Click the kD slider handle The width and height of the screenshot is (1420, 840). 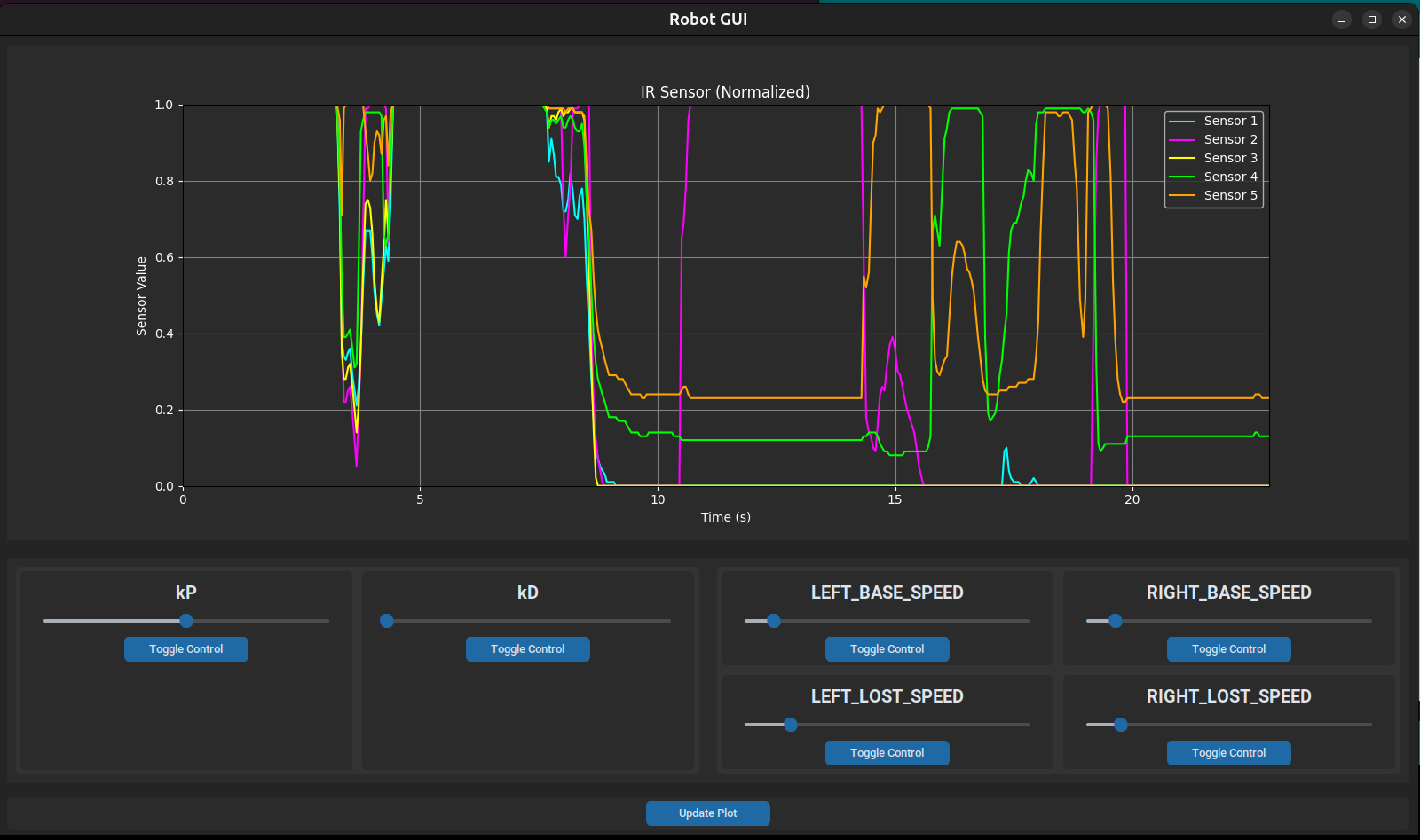[x=387, y=621]
